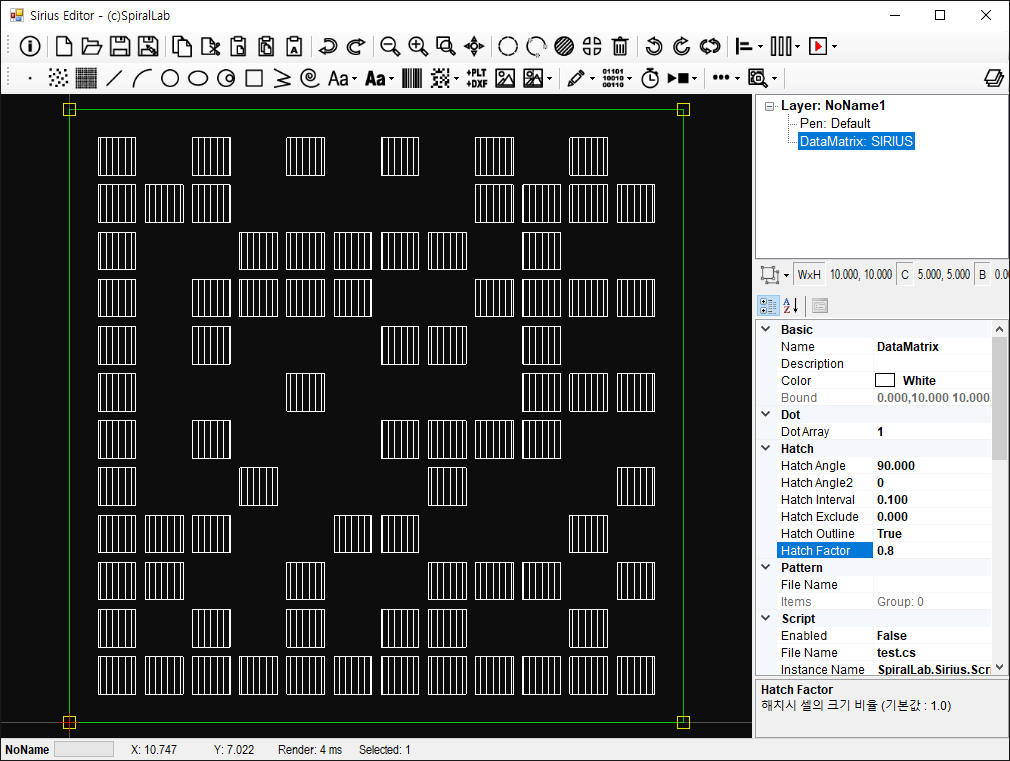Click the White color swatch
Image resolution: width=1010 pixels, height=761 pixels.
click(x=885, y=380)
